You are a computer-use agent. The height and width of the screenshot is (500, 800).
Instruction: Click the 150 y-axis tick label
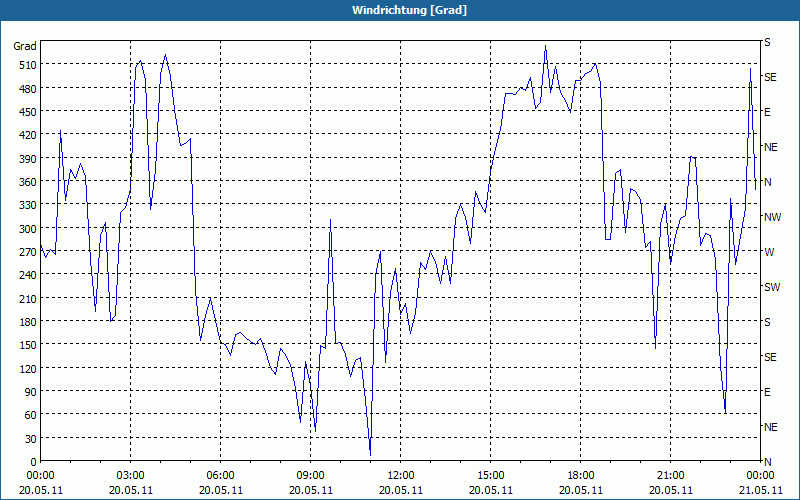point(28,345)
